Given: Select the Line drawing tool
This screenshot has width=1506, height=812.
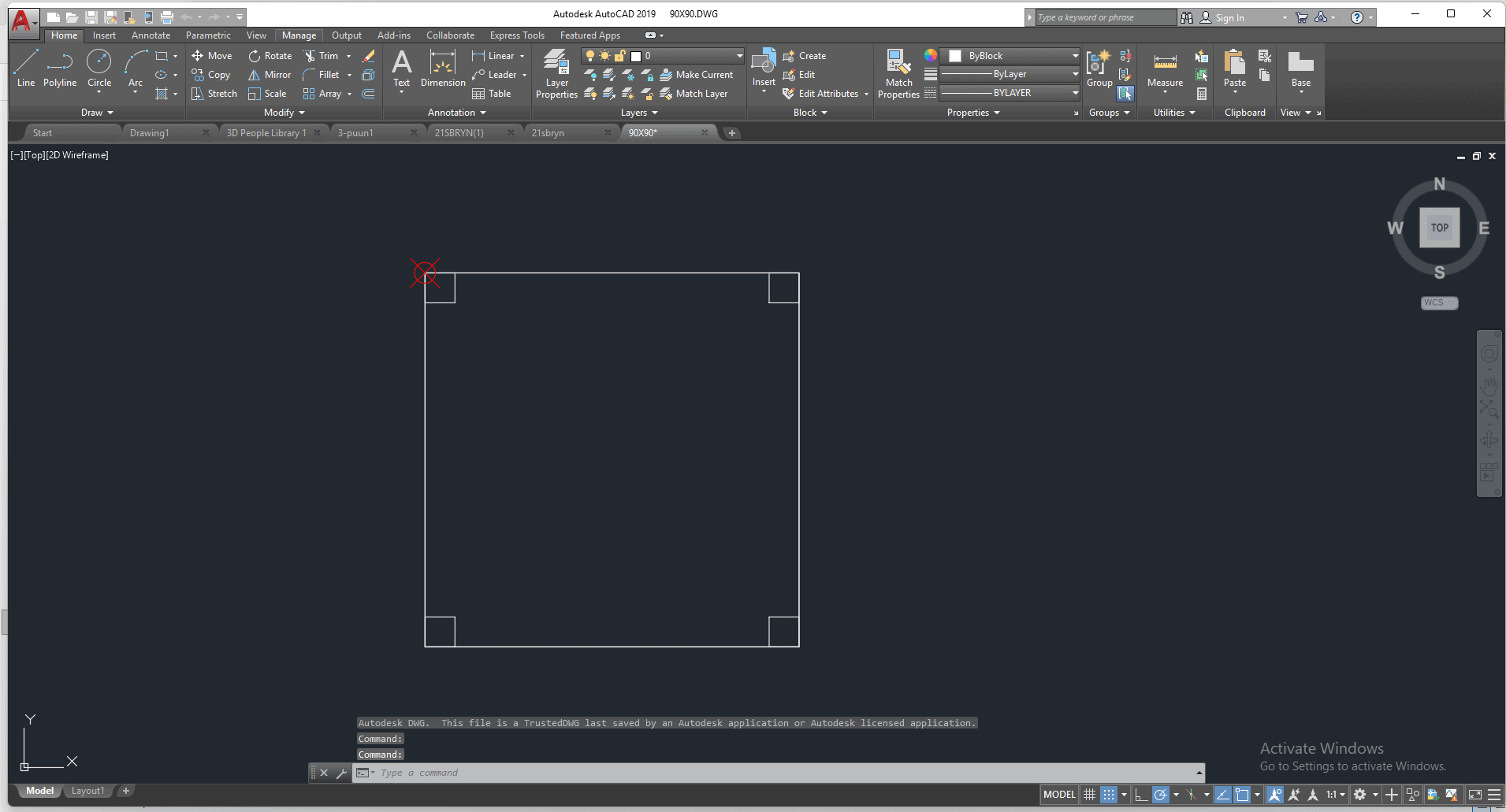Looking at the screenshot, I should pyautogui.click(x=25, y=68).
